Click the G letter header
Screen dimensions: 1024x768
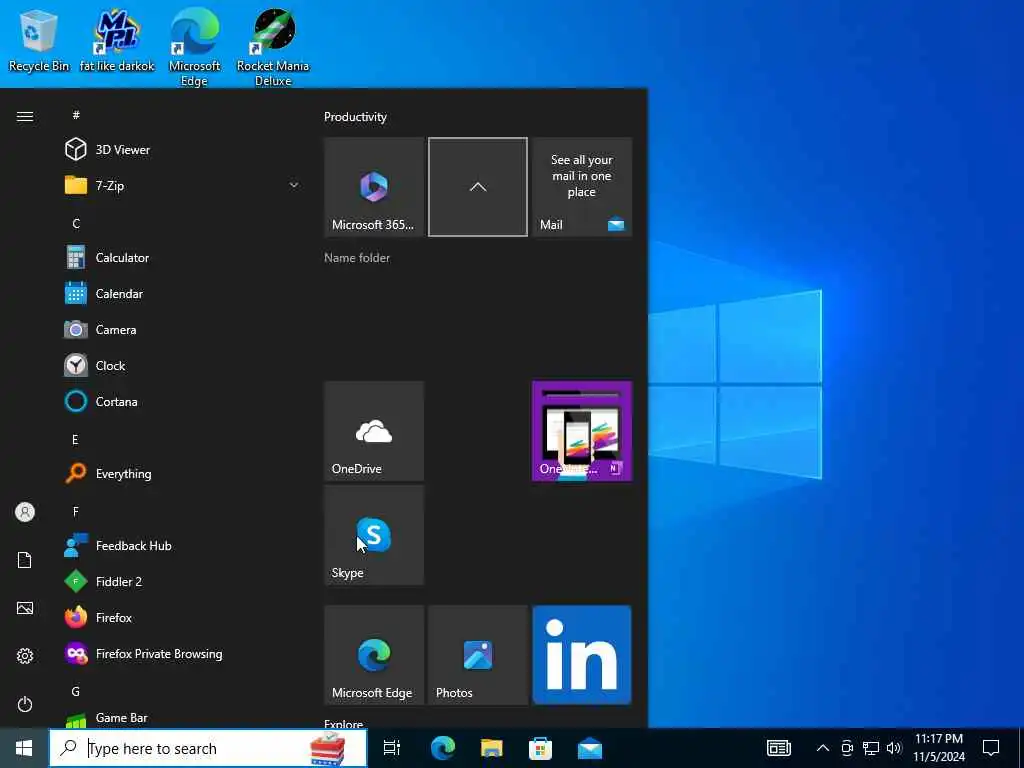tap(76, 691)
